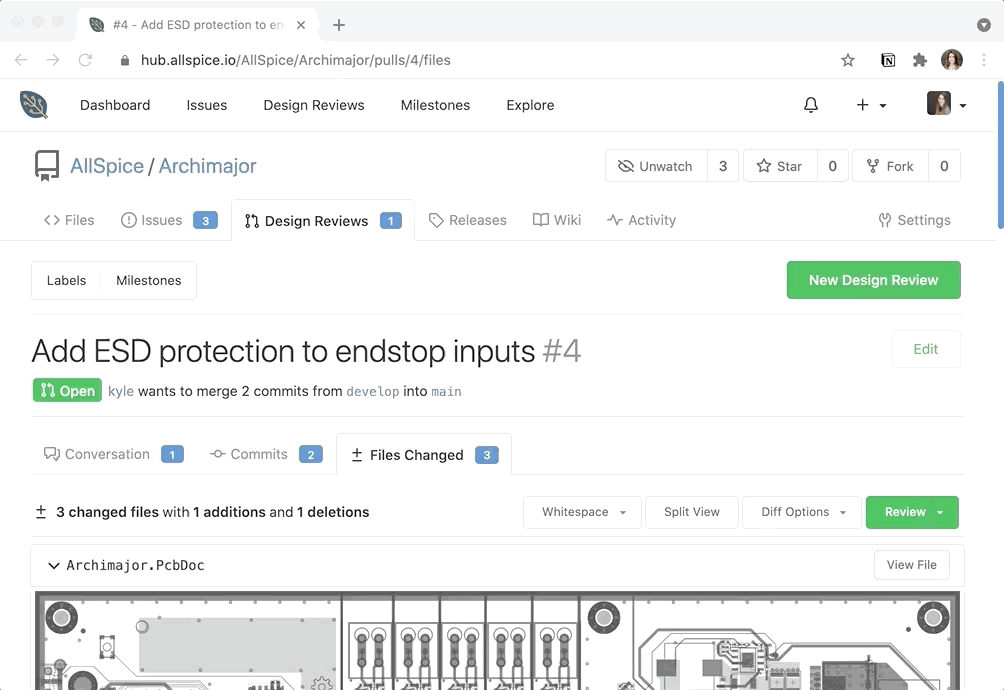Viewport: 1004px width, 690px height.
Task: Open kyle's user profile link
Action: tap(121, 391)
